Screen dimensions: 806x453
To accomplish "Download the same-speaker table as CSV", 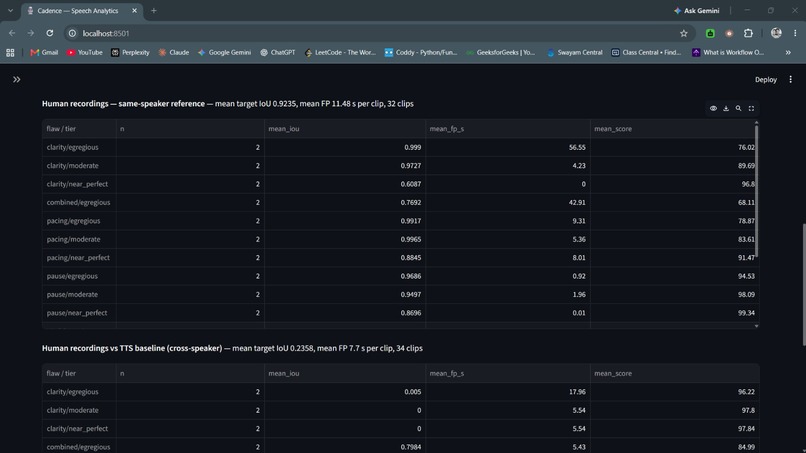I will click(x=726, y=108).
